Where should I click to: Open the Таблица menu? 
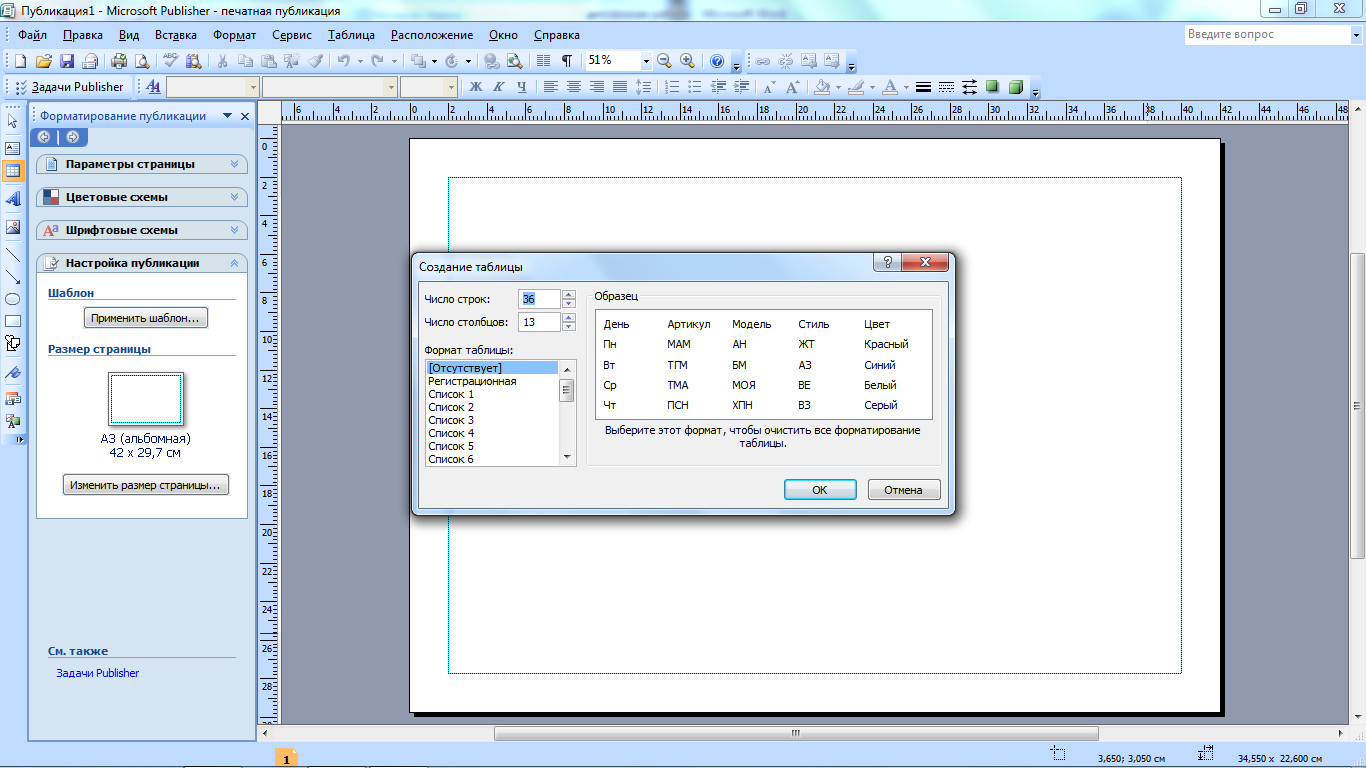point(351,35)
